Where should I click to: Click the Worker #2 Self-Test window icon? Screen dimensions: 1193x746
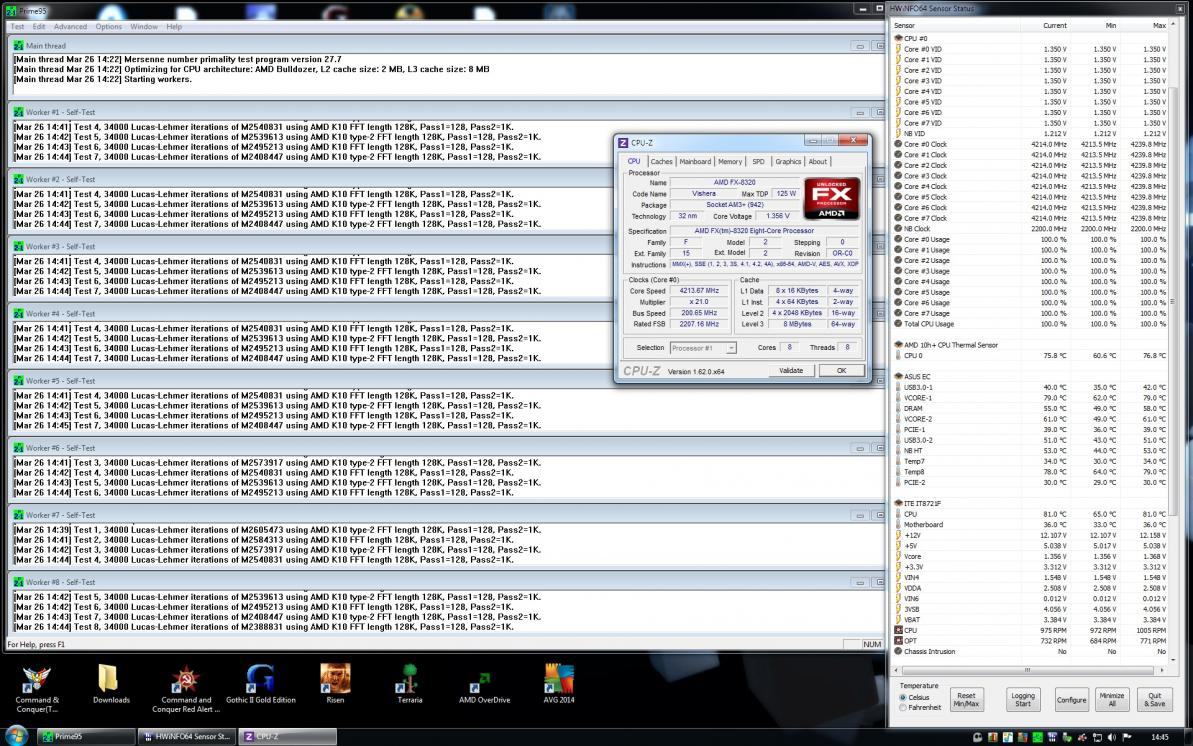[x=18, y=179]
